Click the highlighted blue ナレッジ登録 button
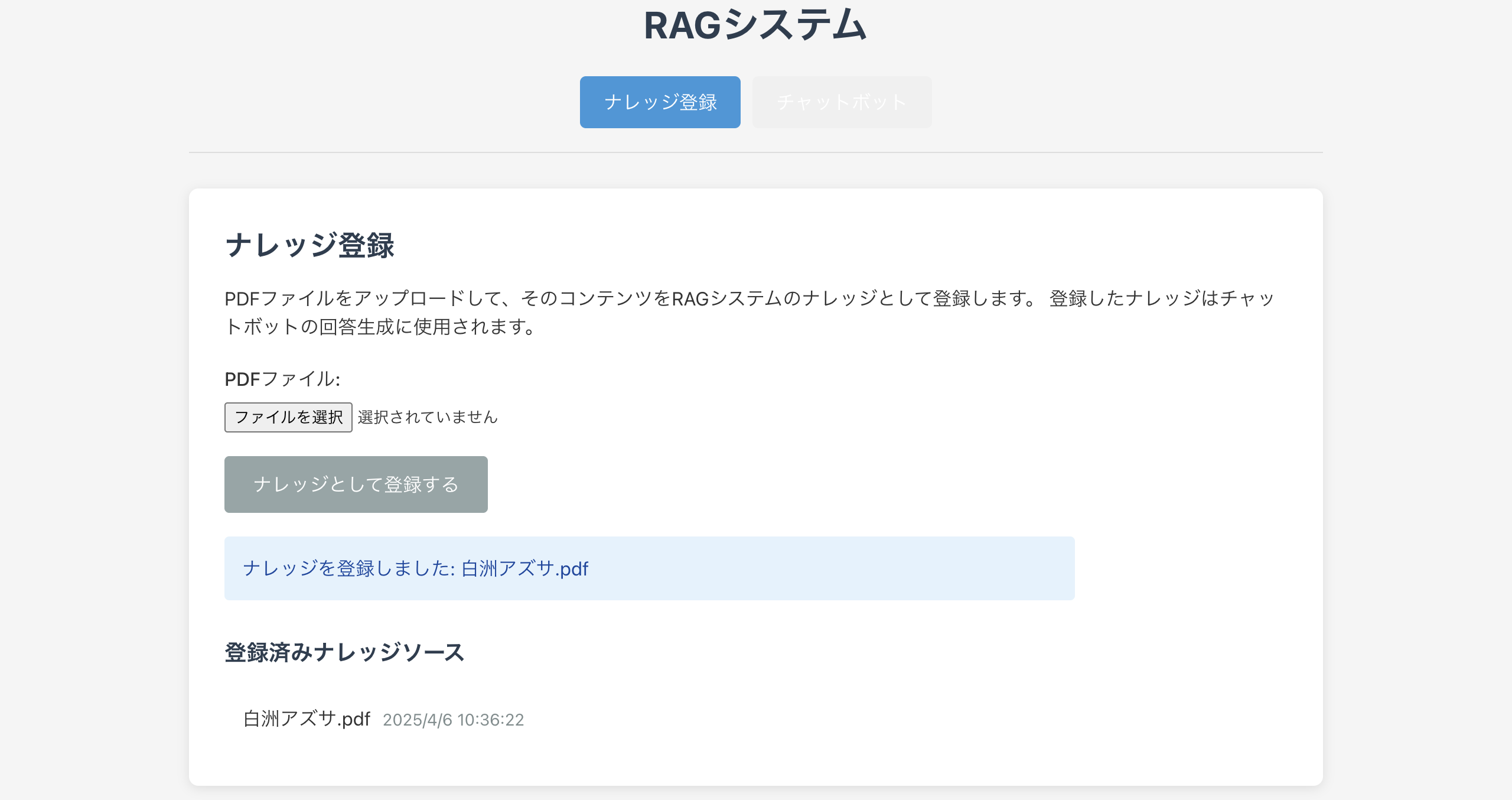Image resolution: width=1512 pixels, height=800 pixels. tap(660, 102)
